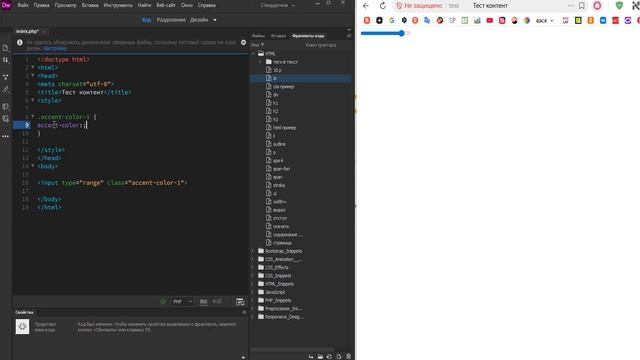Open the Справка menu

207,5
